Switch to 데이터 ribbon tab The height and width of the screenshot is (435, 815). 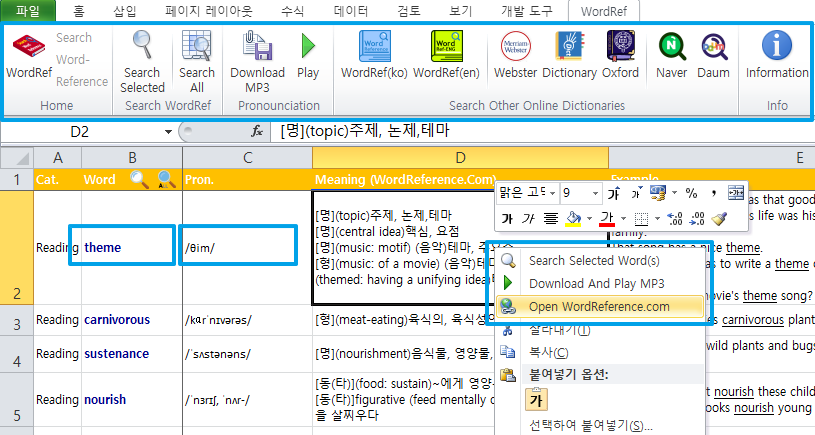click(x=351, y=11)
